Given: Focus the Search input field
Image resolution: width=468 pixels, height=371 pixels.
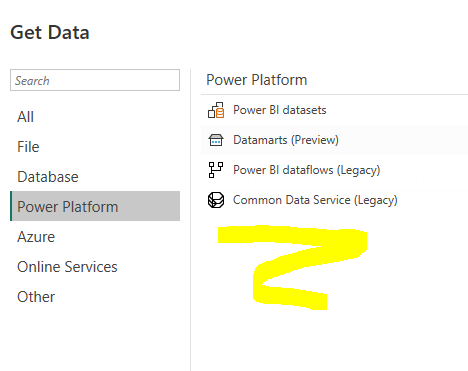Looking at the screenshot, I should [x=95, y=80].
